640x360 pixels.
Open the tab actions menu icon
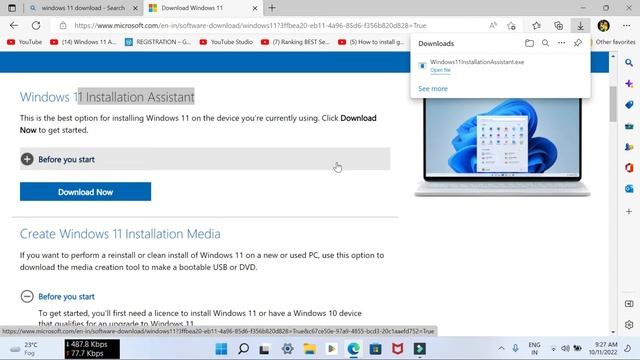tap(12, 8)
